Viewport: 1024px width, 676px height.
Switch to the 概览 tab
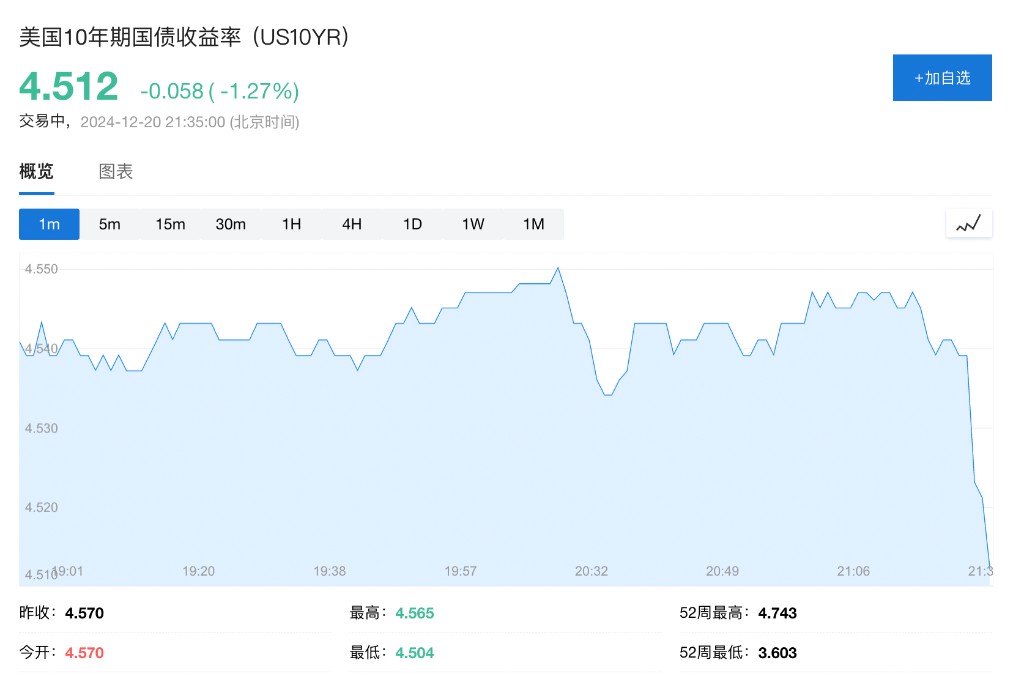tap(37, 172)
